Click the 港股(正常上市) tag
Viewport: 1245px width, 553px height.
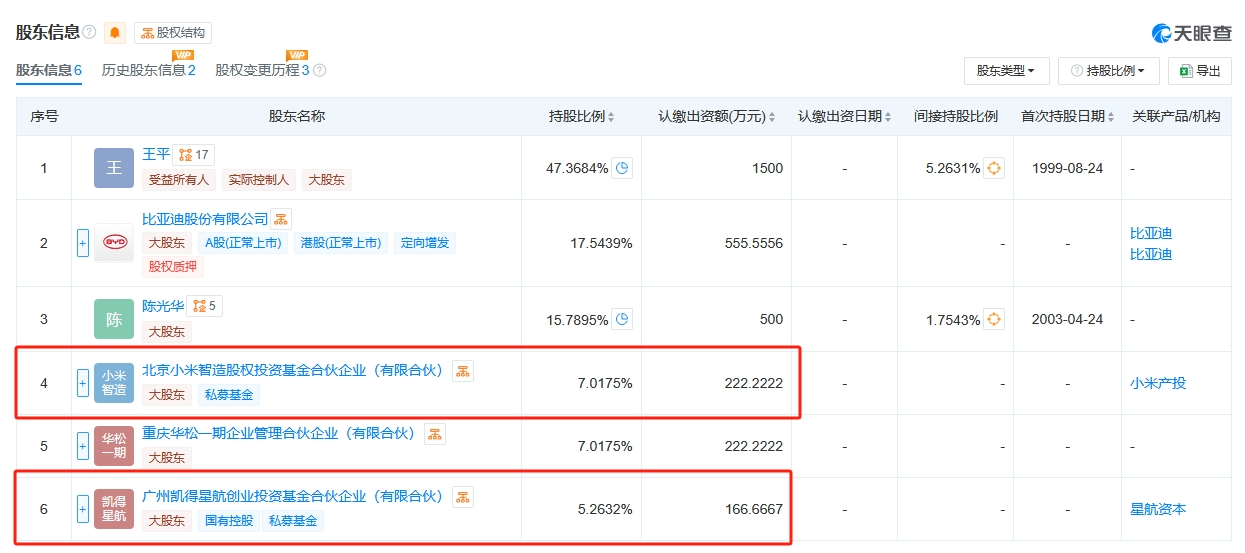342,243
